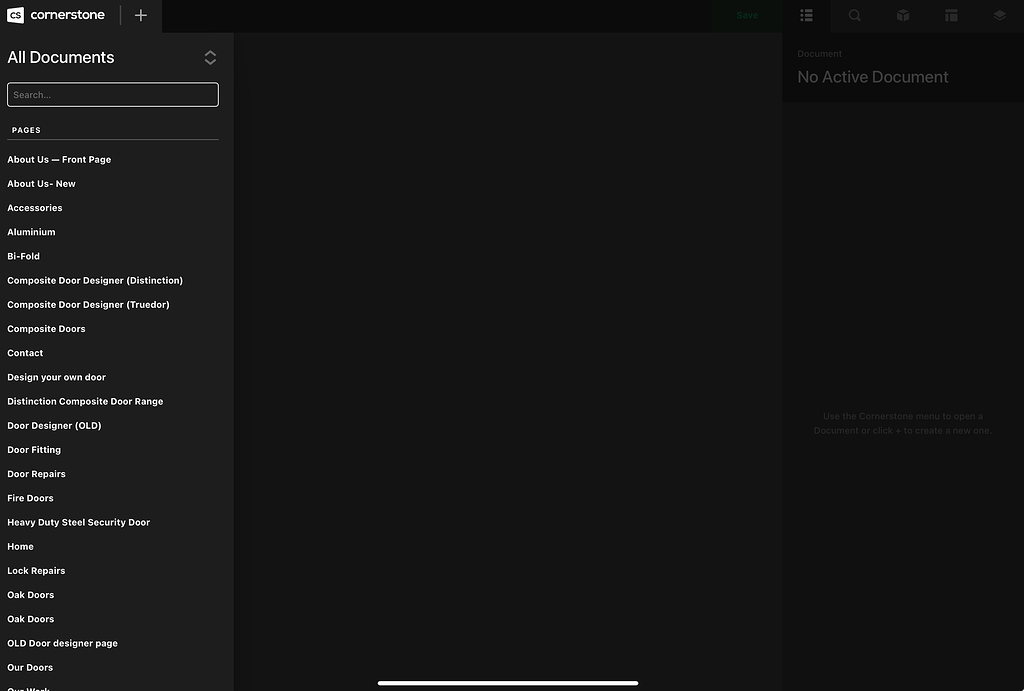Select the Contact page
Image resolution: width=1024 pixels, height=691 pixels.
(25, 352)
